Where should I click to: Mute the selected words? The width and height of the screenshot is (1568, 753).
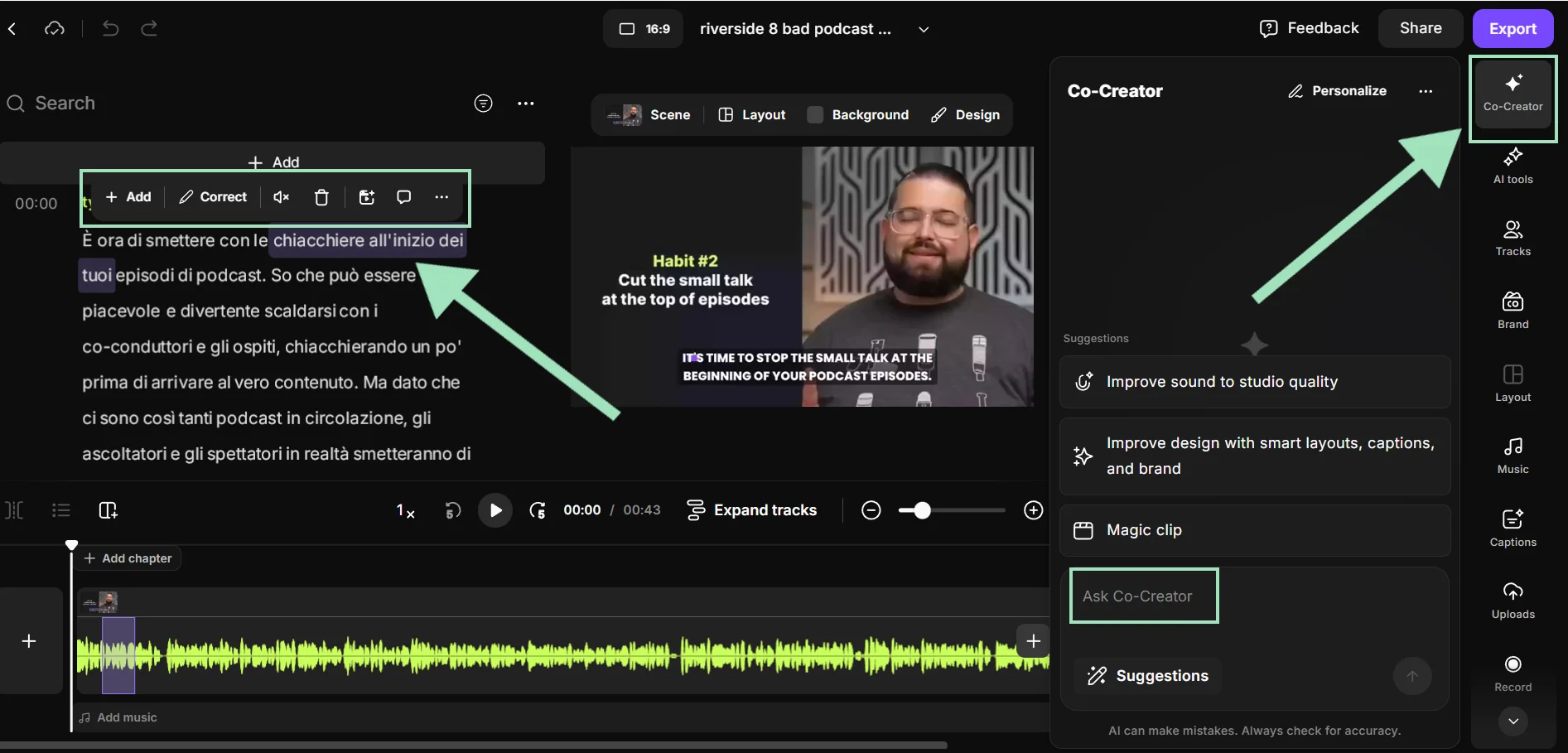coord(282,197)
